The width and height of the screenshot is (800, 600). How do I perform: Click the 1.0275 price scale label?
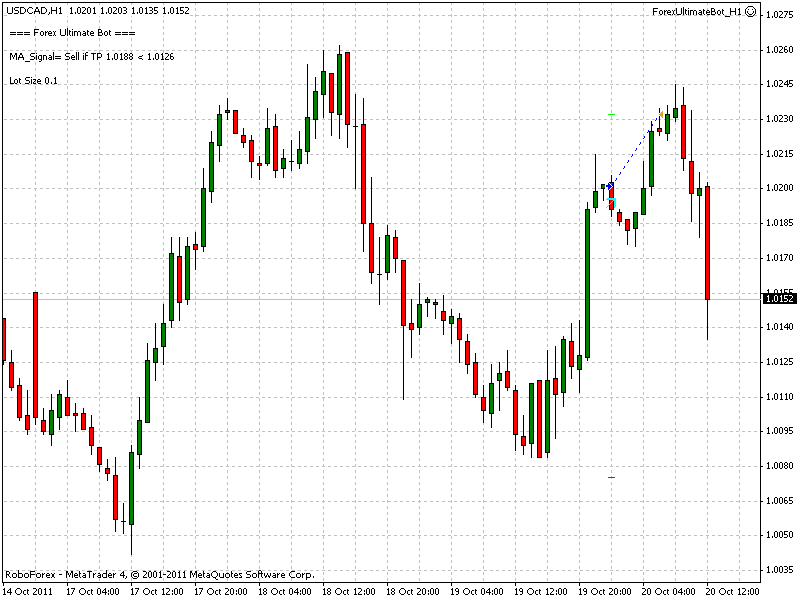(x=780, y=15)
